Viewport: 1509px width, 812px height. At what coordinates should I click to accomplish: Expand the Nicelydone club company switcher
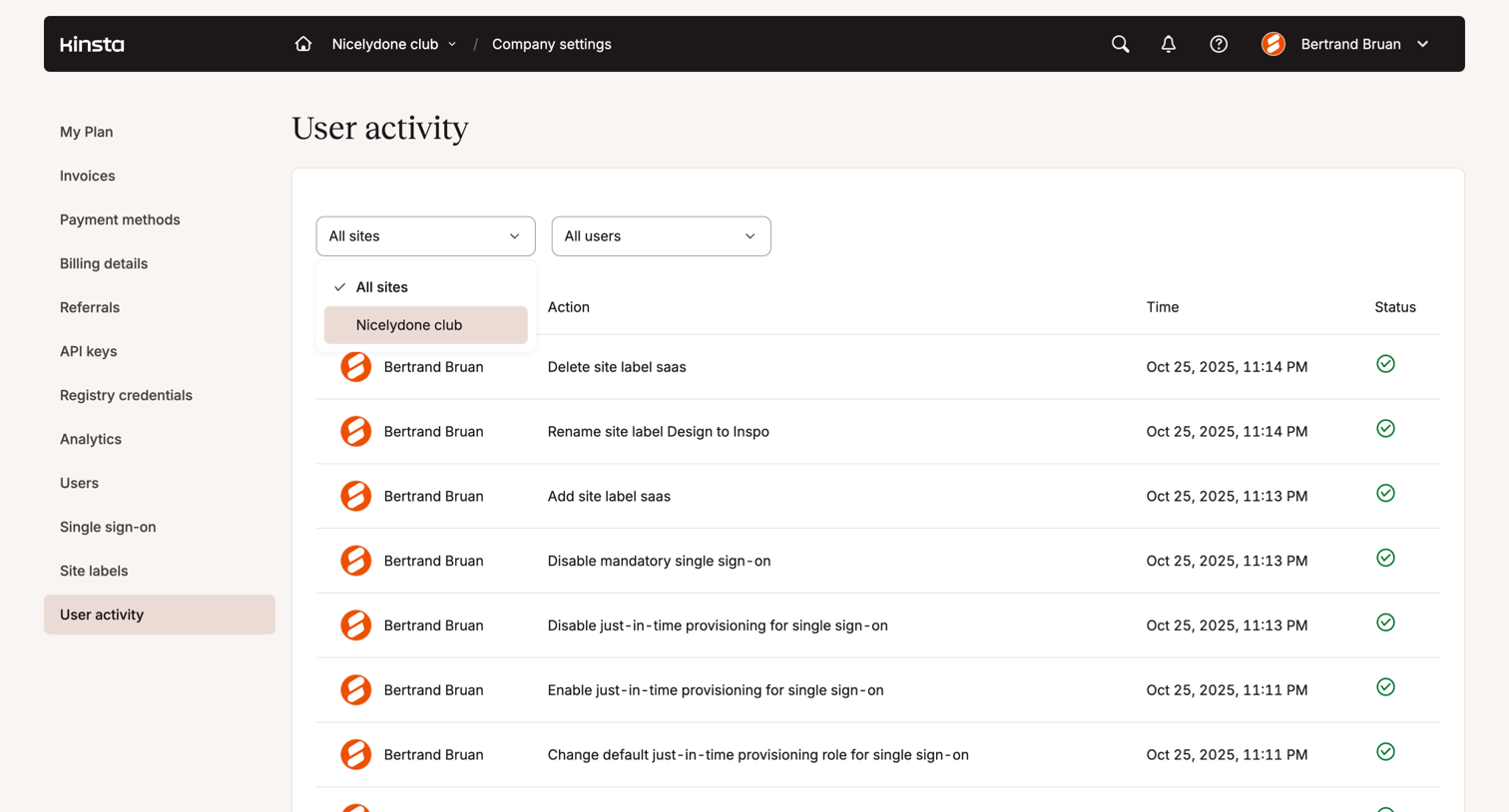(394, 44)
